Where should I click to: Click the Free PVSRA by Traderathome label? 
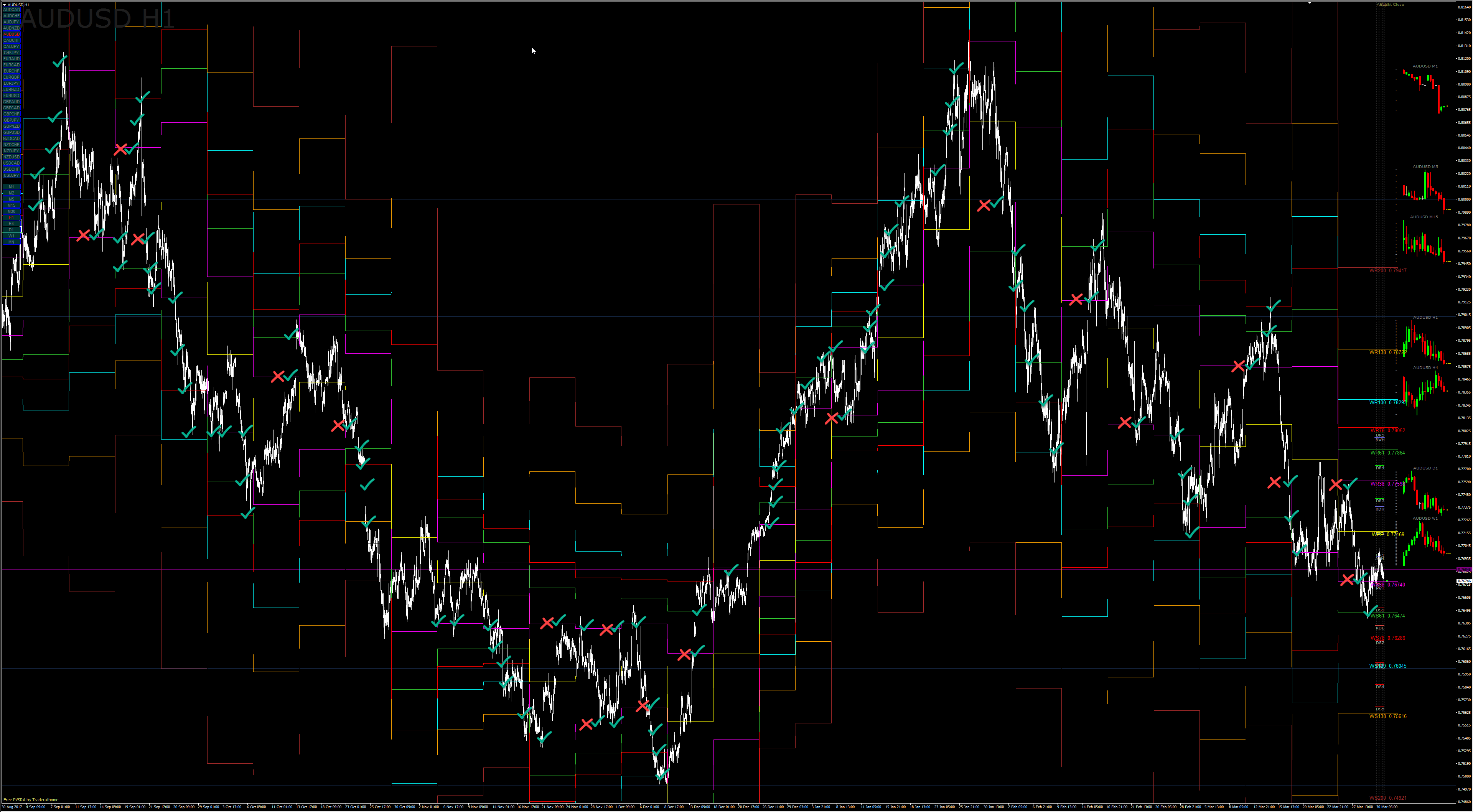coord(31,800)
